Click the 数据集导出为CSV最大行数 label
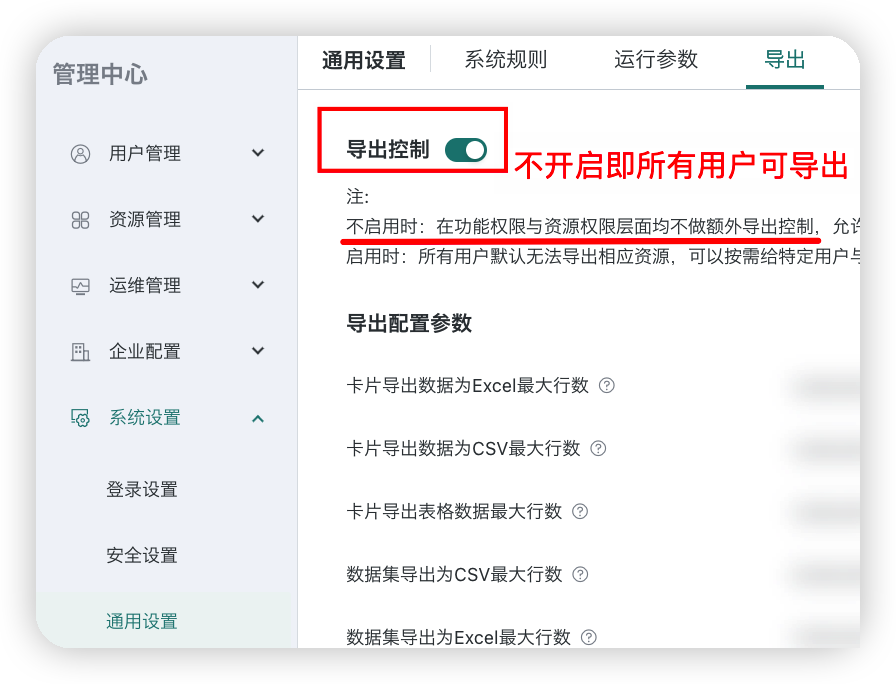Screen dimensions: 896x684 coord(454,574)
